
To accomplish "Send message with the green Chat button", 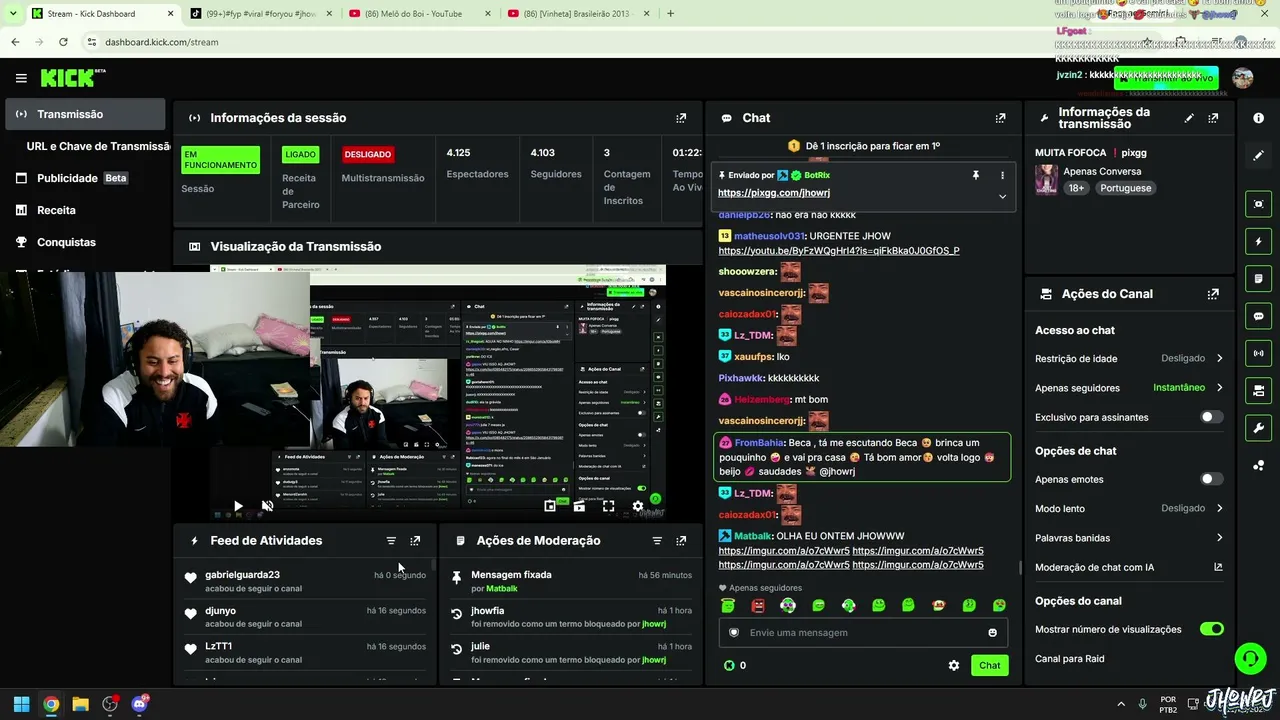I will point(989,665).
